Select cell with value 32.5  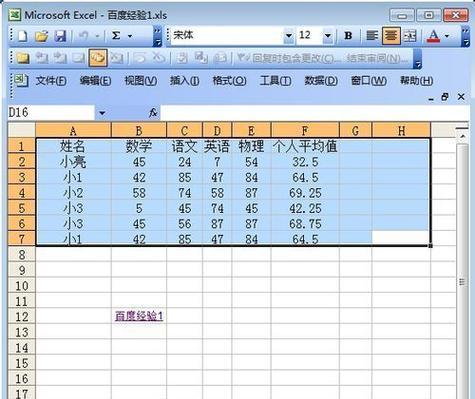[x=305, y=162]
